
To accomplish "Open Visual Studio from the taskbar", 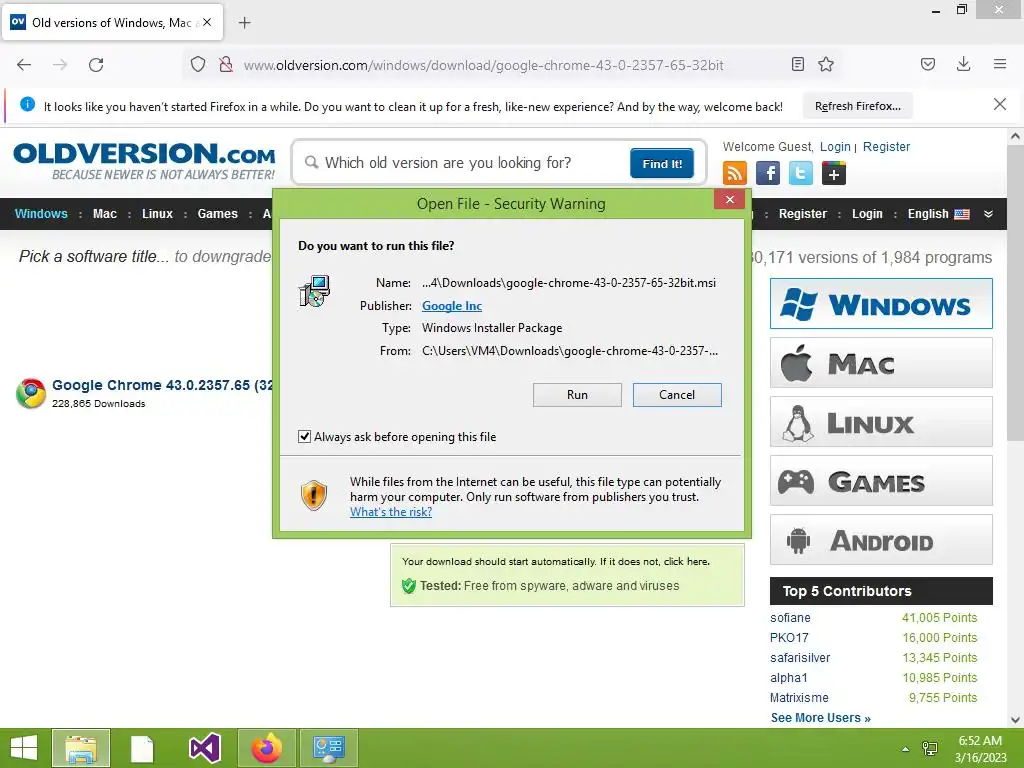I will (204, 748).
